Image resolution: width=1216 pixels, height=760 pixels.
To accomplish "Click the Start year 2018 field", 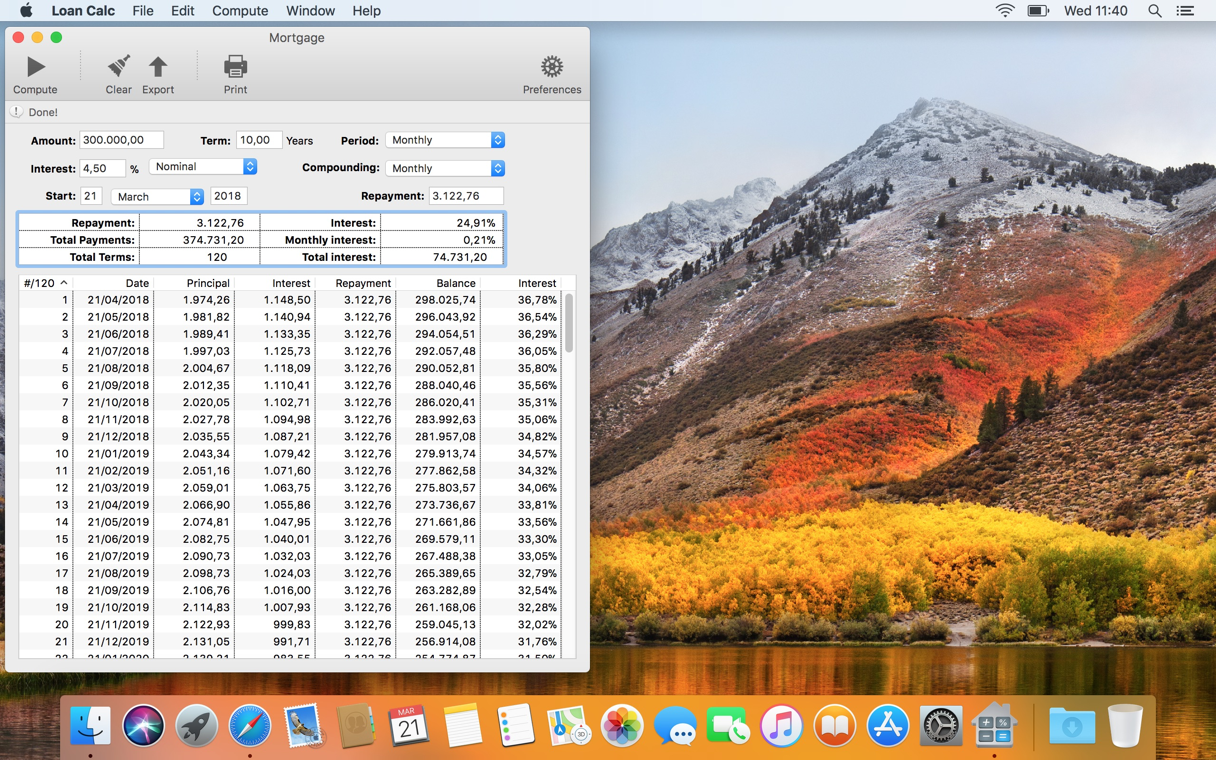I will pos(228,196).
